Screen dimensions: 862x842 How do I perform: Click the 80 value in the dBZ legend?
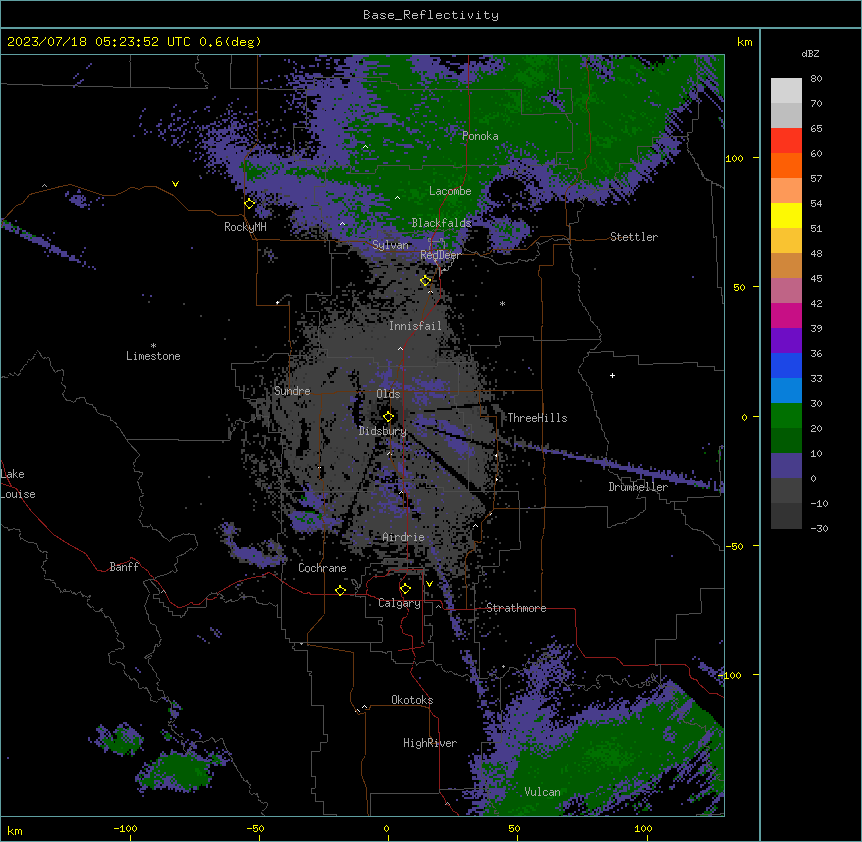click(x=816, y=79)
